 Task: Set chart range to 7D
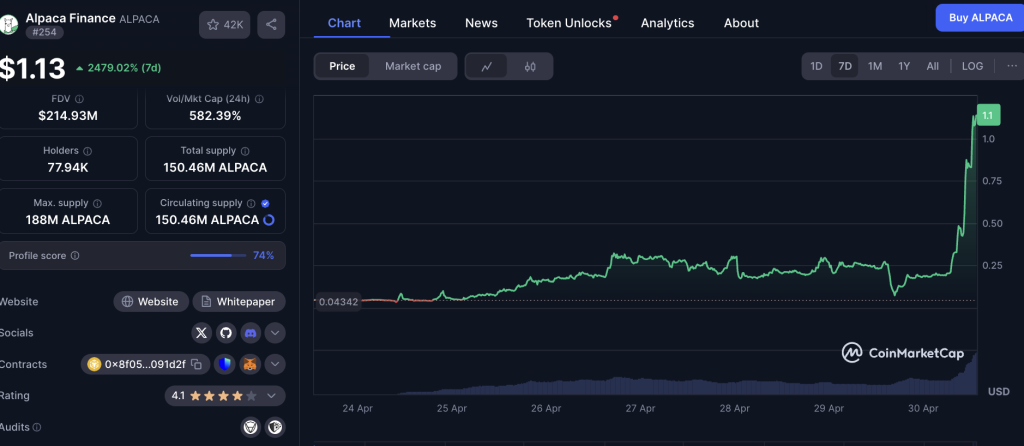point(845,66)
